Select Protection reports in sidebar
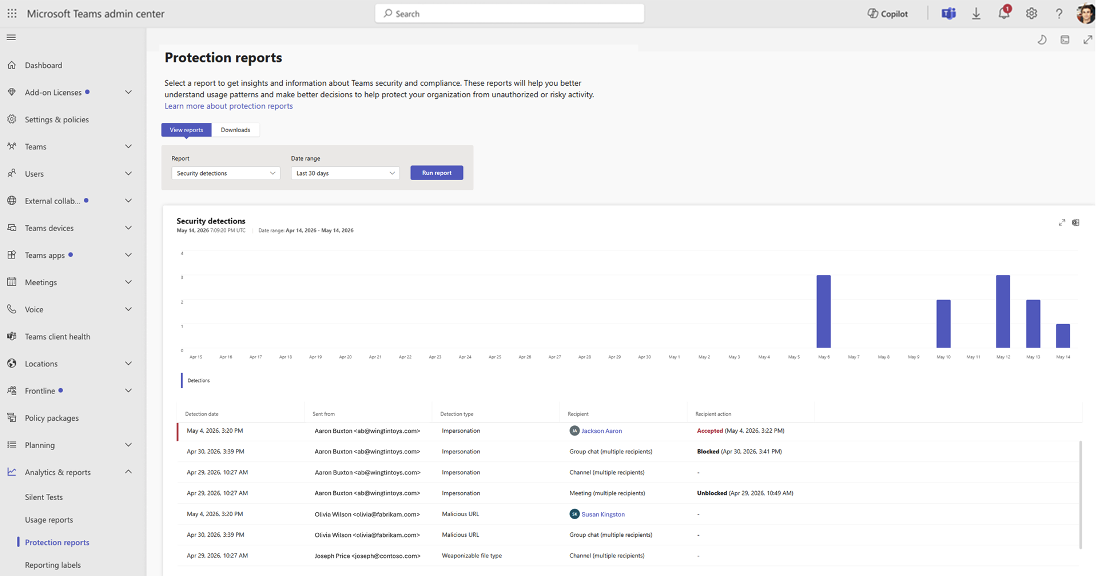Image resolution: width=1100 pixels, height=576 pixels. point(57,542)
